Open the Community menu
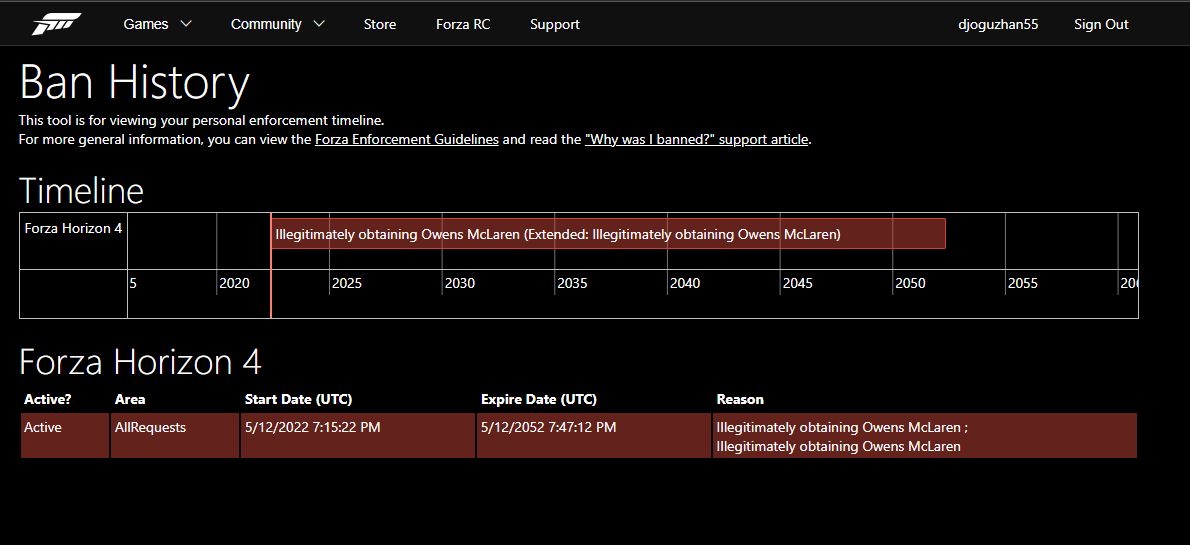 [266, 24]
